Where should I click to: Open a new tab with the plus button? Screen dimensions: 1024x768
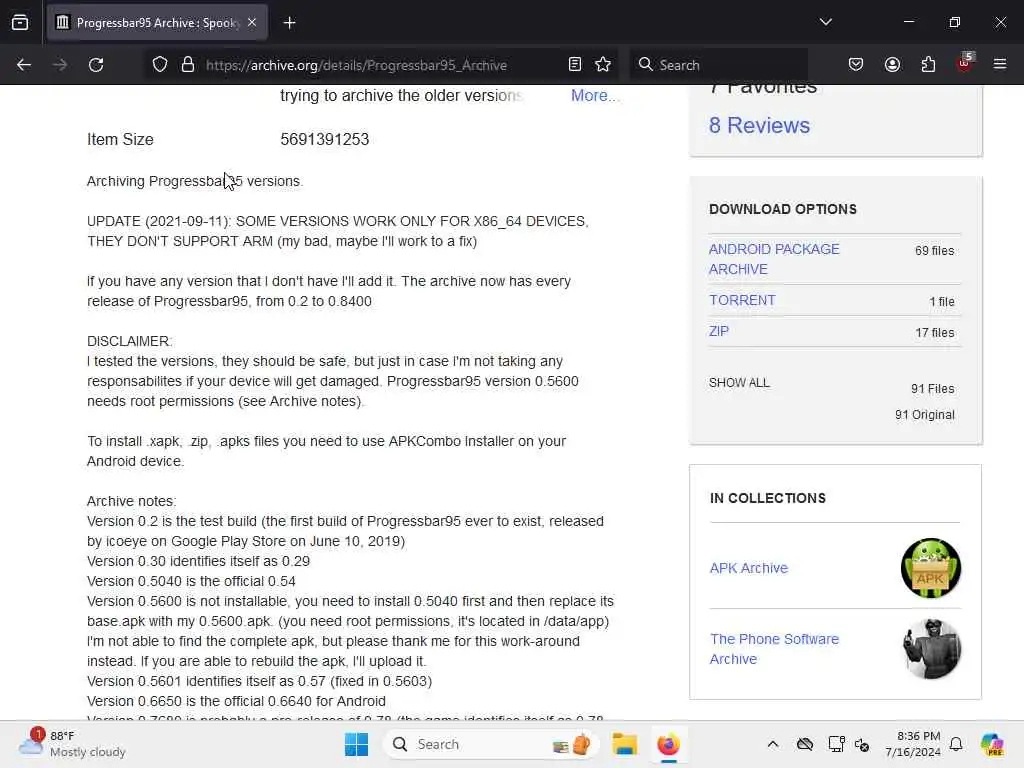289,23
